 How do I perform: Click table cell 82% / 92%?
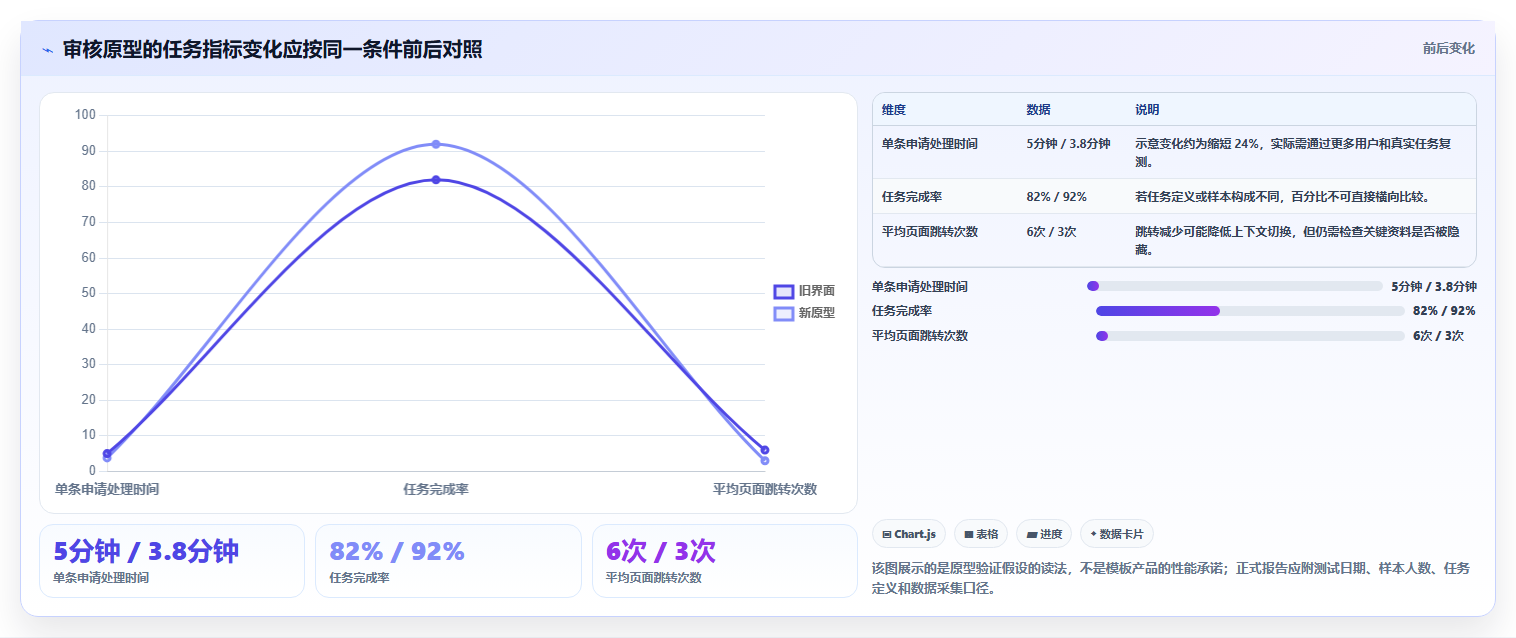point(1056,197)
